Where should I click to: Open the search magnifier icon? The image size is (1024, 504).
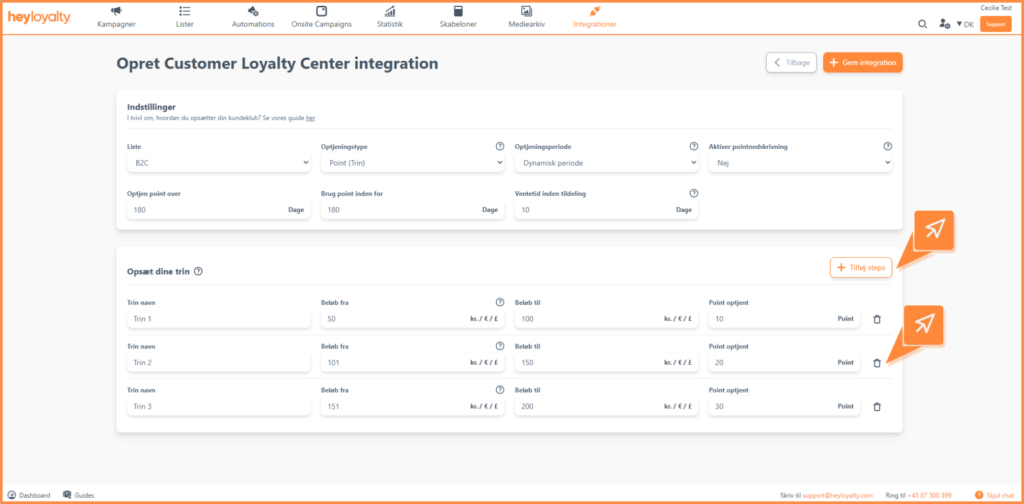coord(922,24)
